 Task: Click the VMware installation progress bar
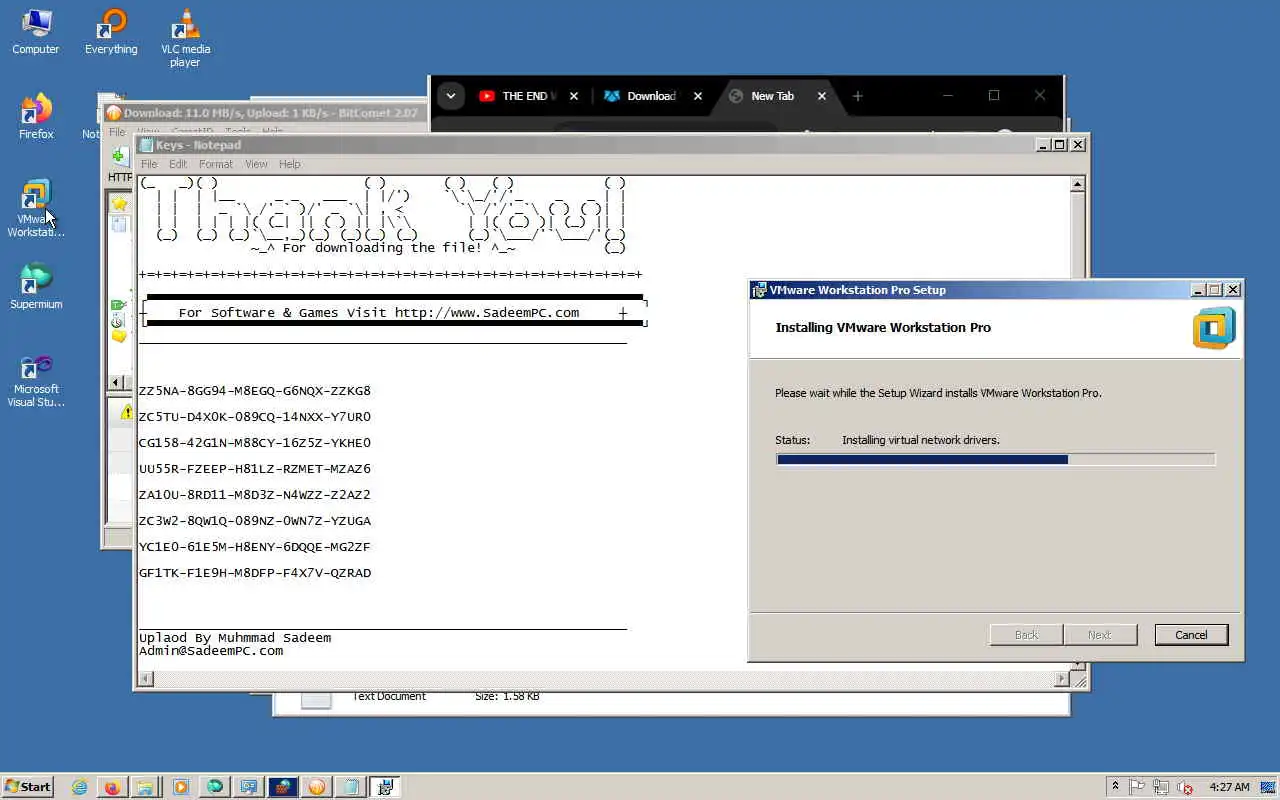996,460
